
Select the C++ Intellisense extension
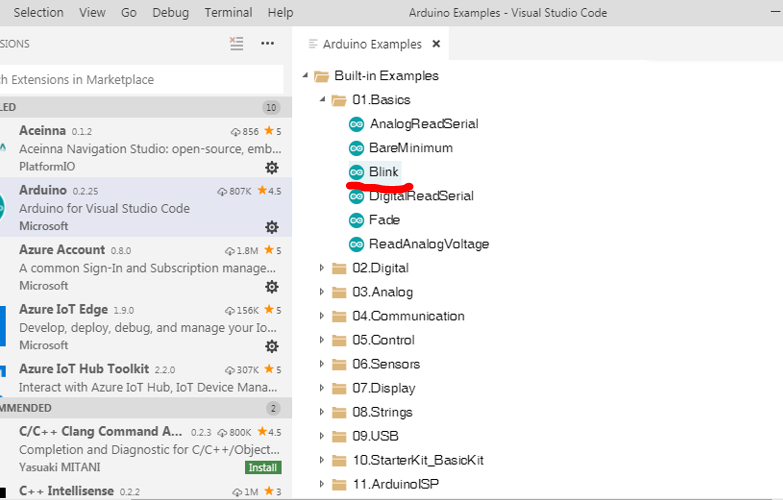pos(146,491)
